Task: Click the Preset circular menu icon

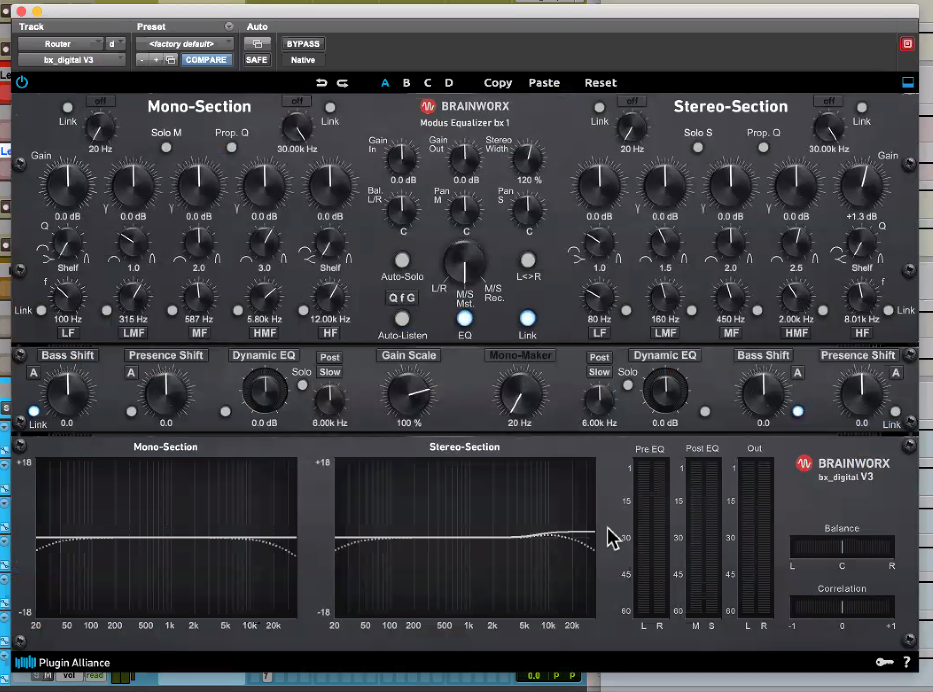Action: 228,26
